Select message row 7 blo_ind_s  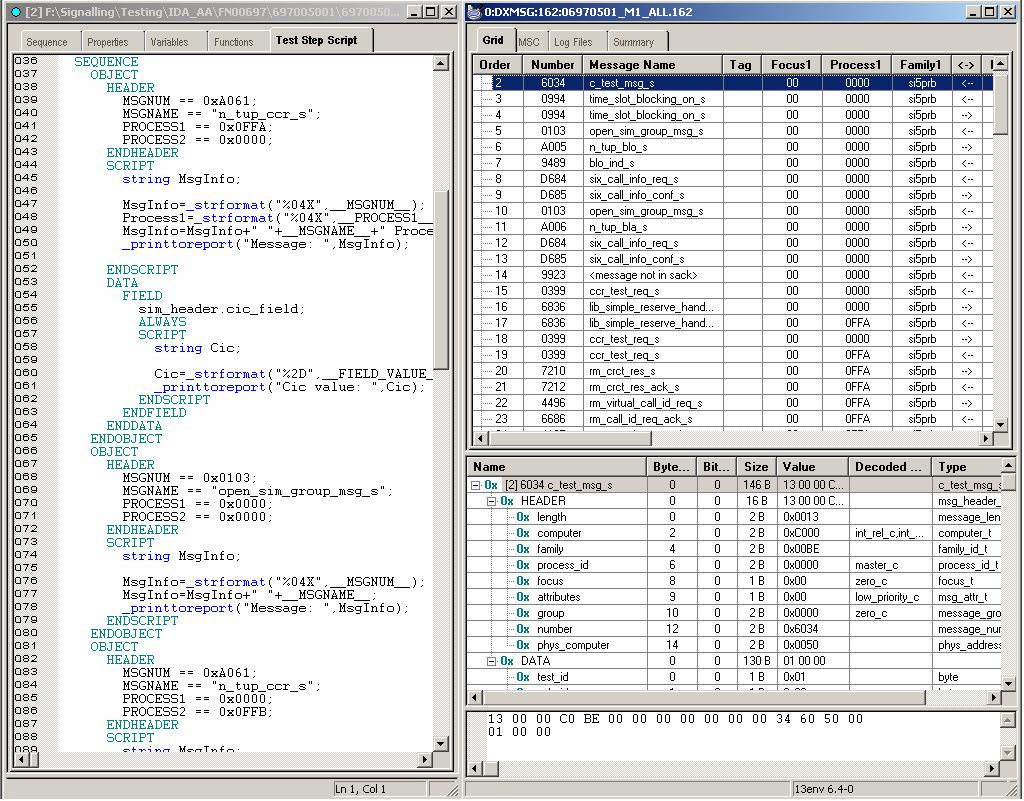733,163
